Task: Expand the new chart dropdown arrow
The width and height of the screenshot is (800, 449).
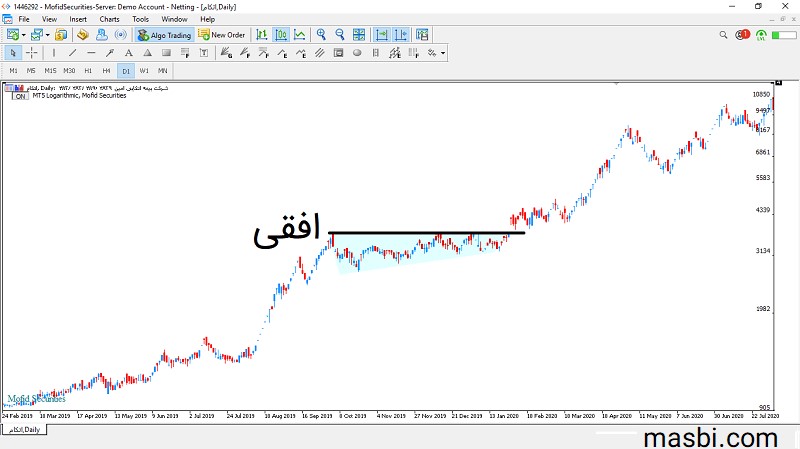Action: point(22,34)
